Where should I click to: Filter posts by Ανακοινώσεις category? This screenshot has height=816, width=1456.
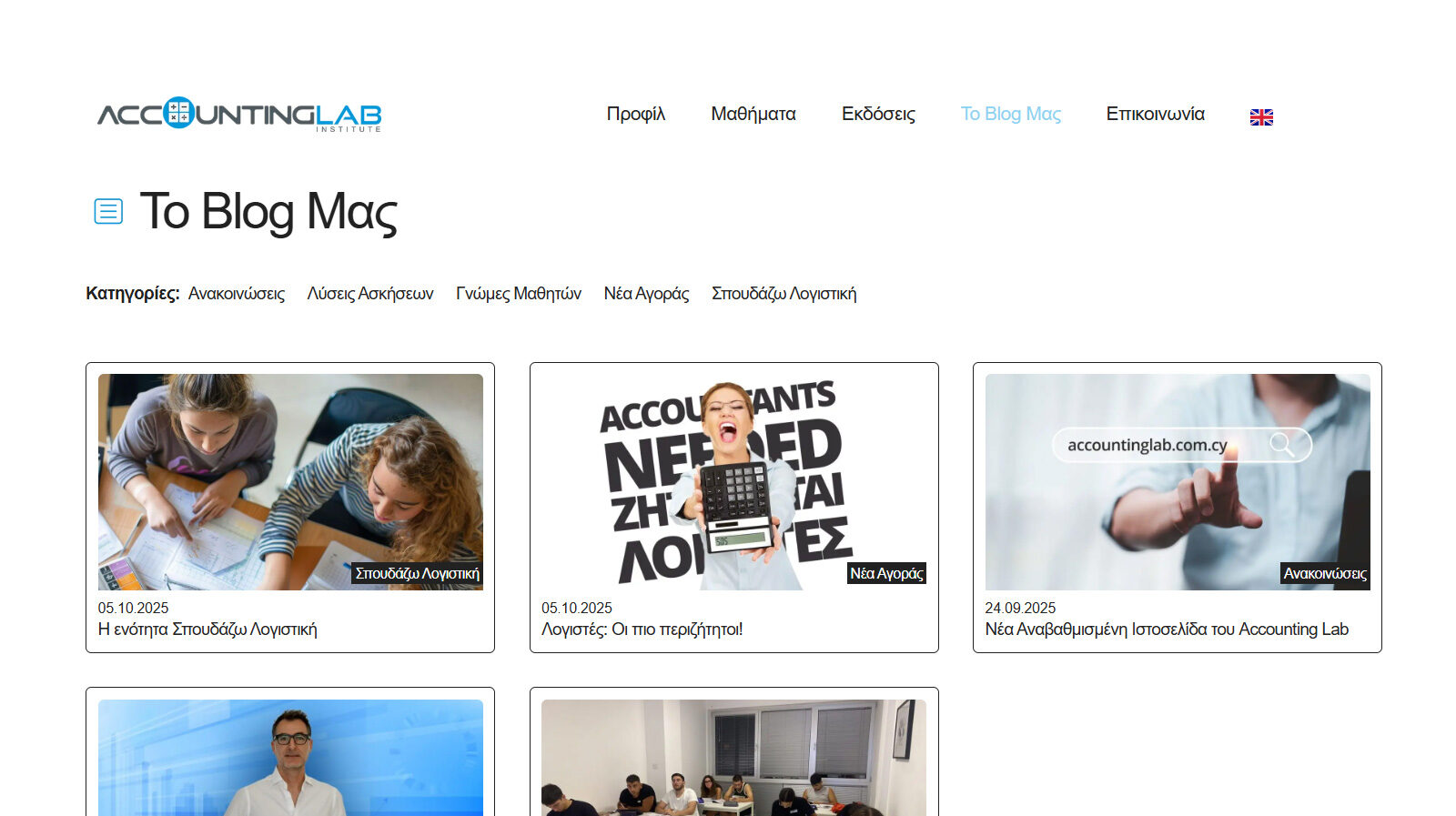point(237,294)
